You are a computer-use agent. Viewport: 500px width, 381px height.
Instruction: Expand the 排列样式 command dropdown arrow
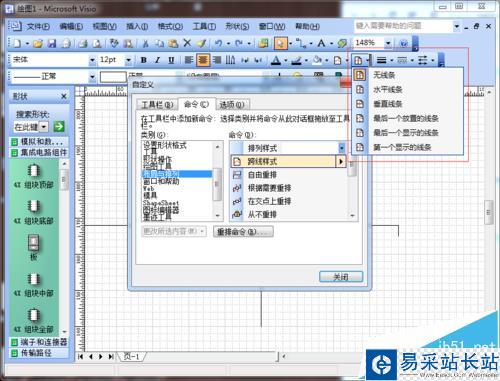(x=342, y=148)
